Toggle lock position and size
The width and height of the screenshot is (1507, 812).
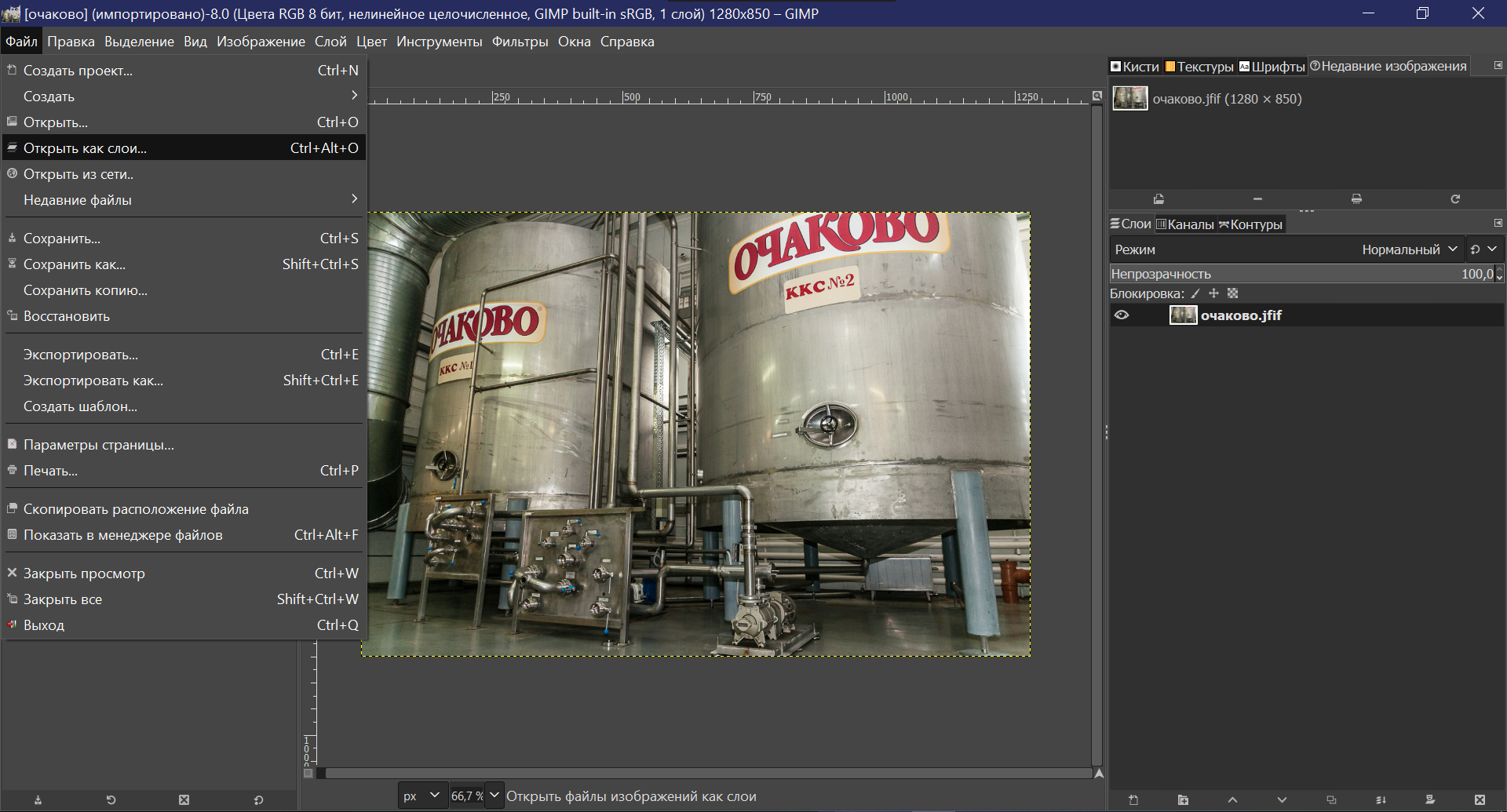(1213, 293)
